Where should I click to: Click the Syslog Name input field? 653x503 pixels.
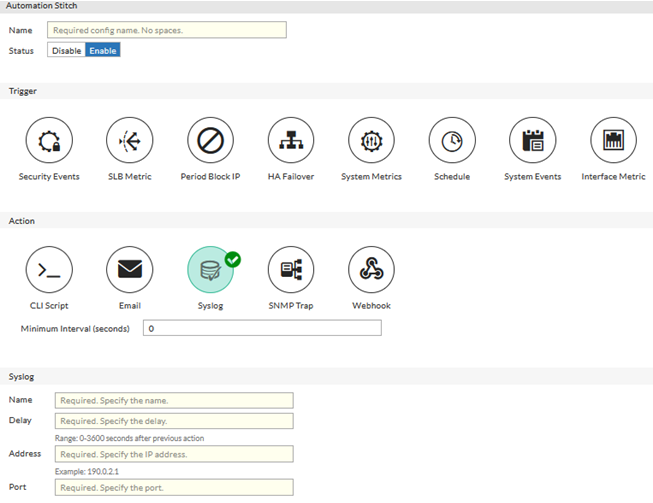coord(174,400)
